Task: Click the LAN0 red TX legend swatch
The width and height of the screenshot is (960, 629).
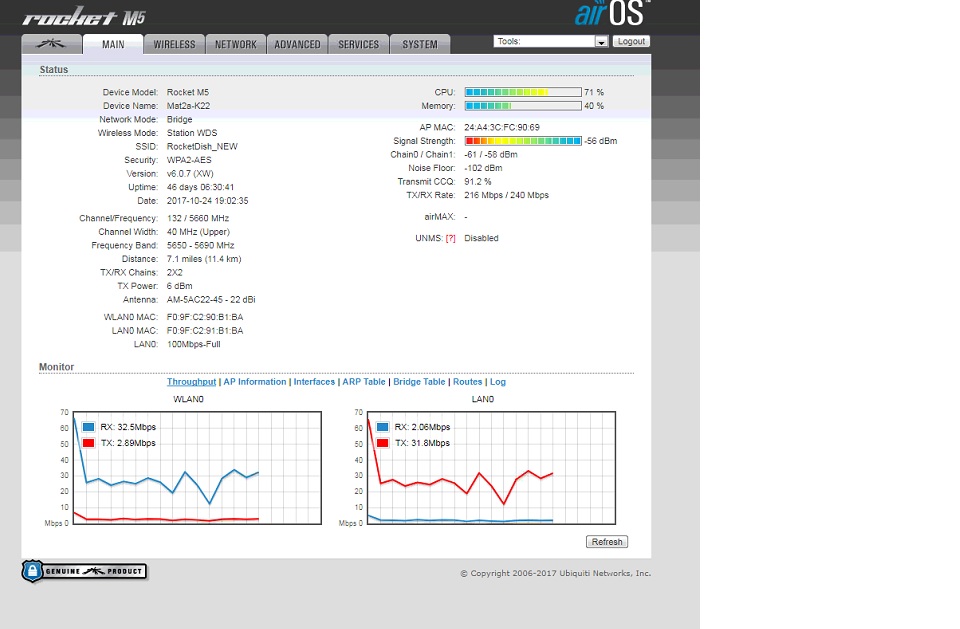Action: pyautogui.click(x=383, y=443)
